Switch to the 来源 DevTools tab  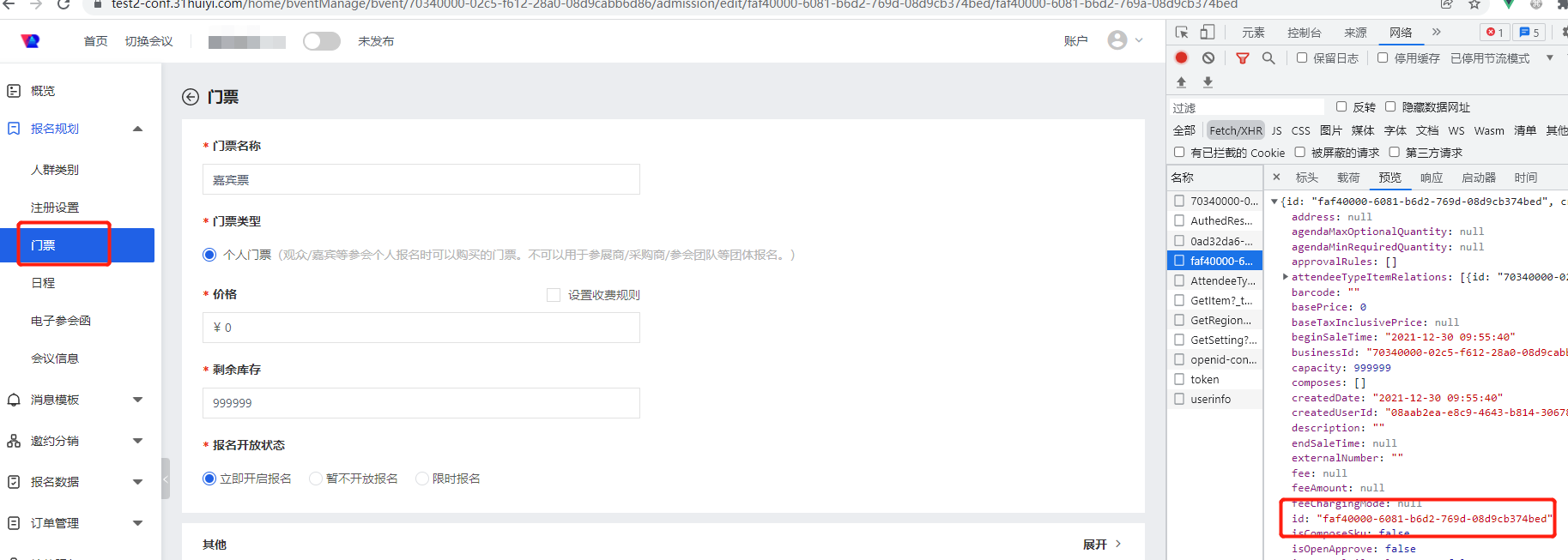pos(1356,33)
